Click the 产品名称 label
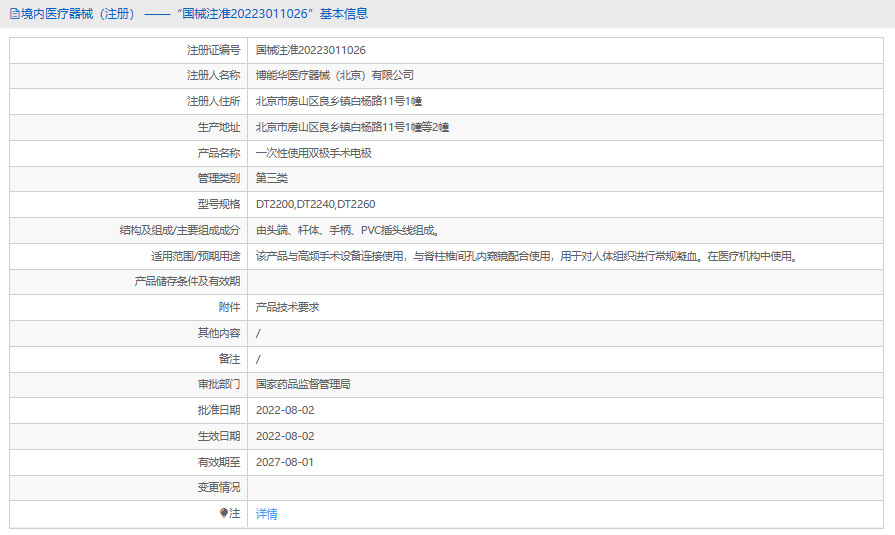Image resolution: width=895 pixels, height=535 pixels. pyautogui.click(x=219, y=153)
